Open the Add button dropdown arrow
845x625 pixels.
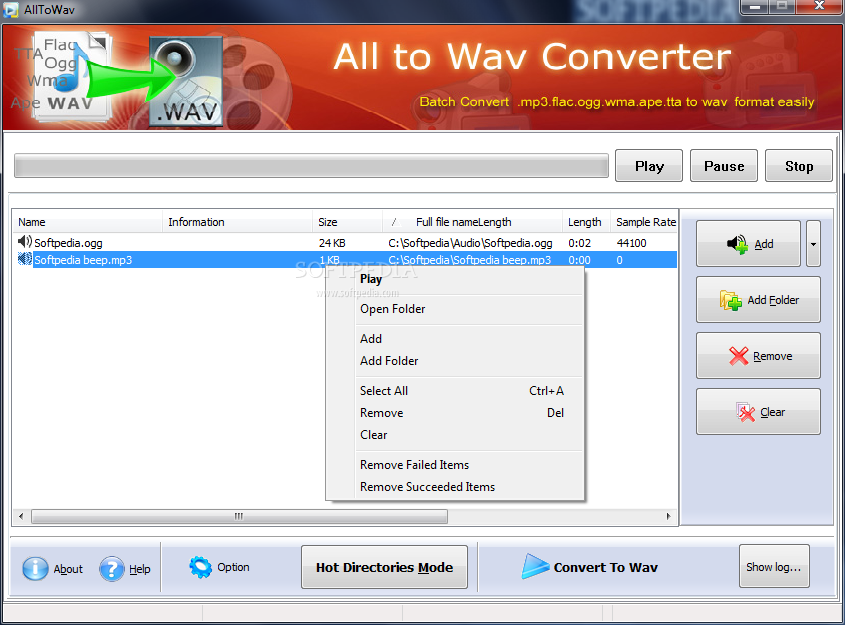pos(813,244)
